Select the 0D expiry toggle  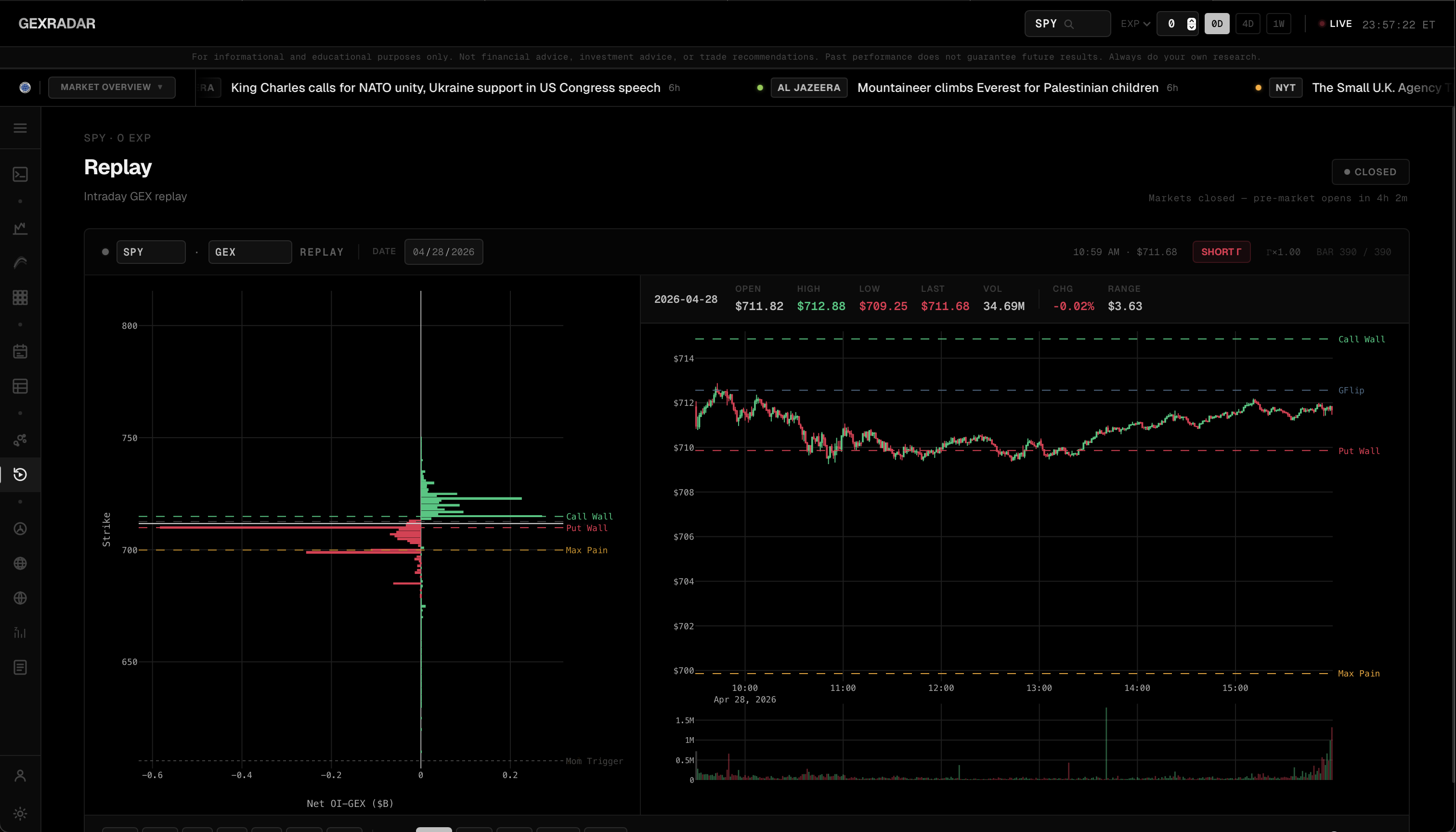[1217, 24]
